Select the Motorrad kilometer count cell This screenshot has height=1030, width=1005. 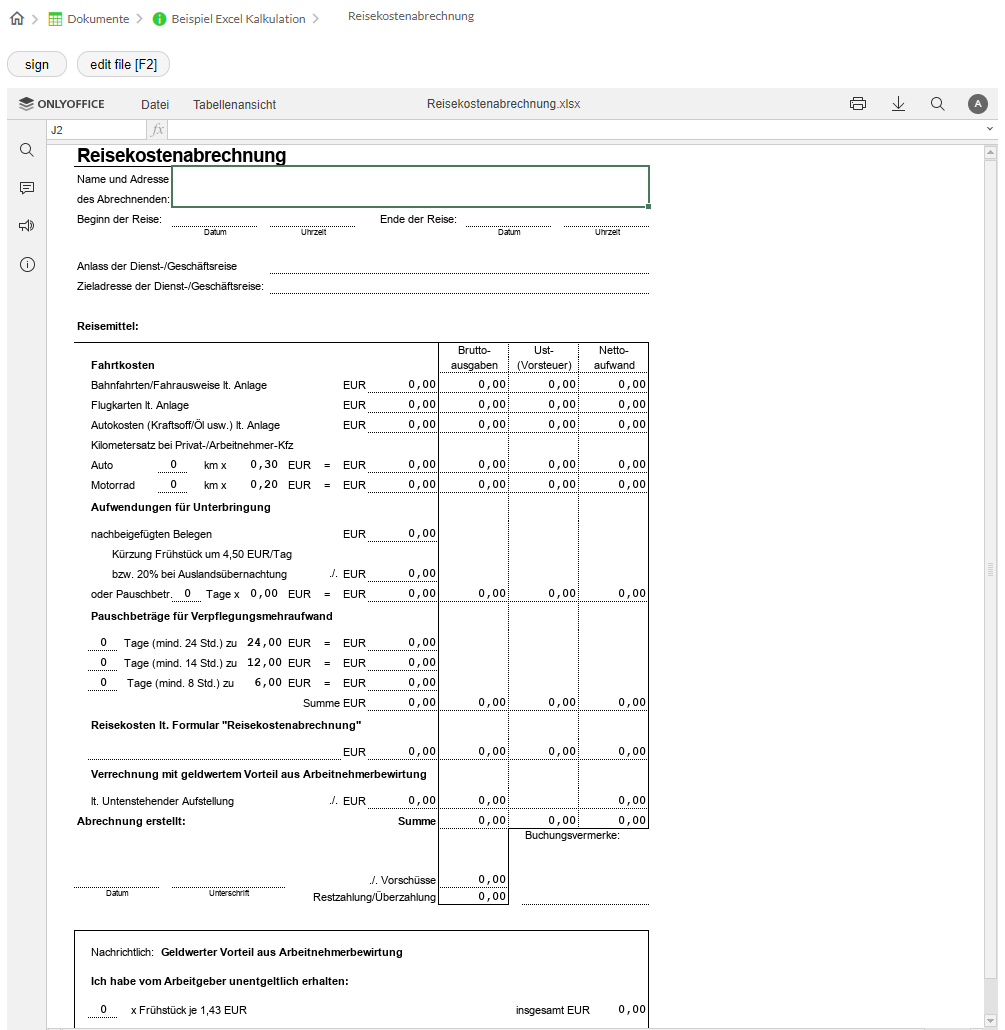(x=173, y=485)
